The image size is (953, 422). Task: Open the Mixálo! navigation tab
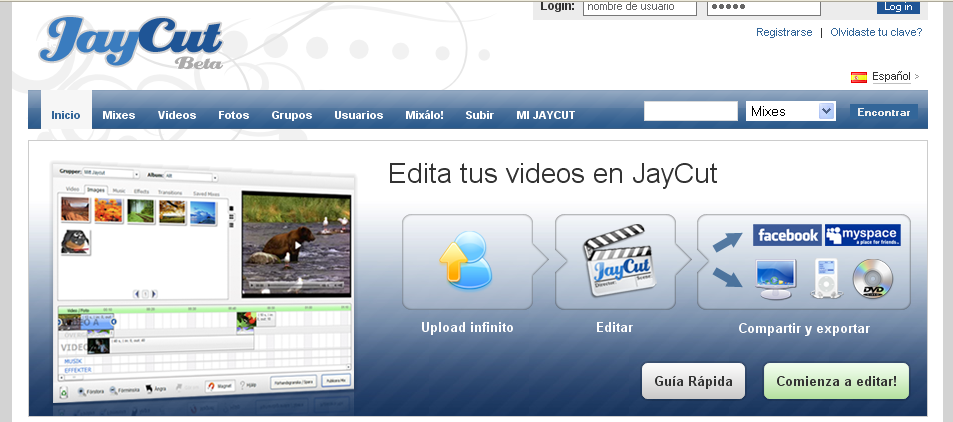coord(424,115)
